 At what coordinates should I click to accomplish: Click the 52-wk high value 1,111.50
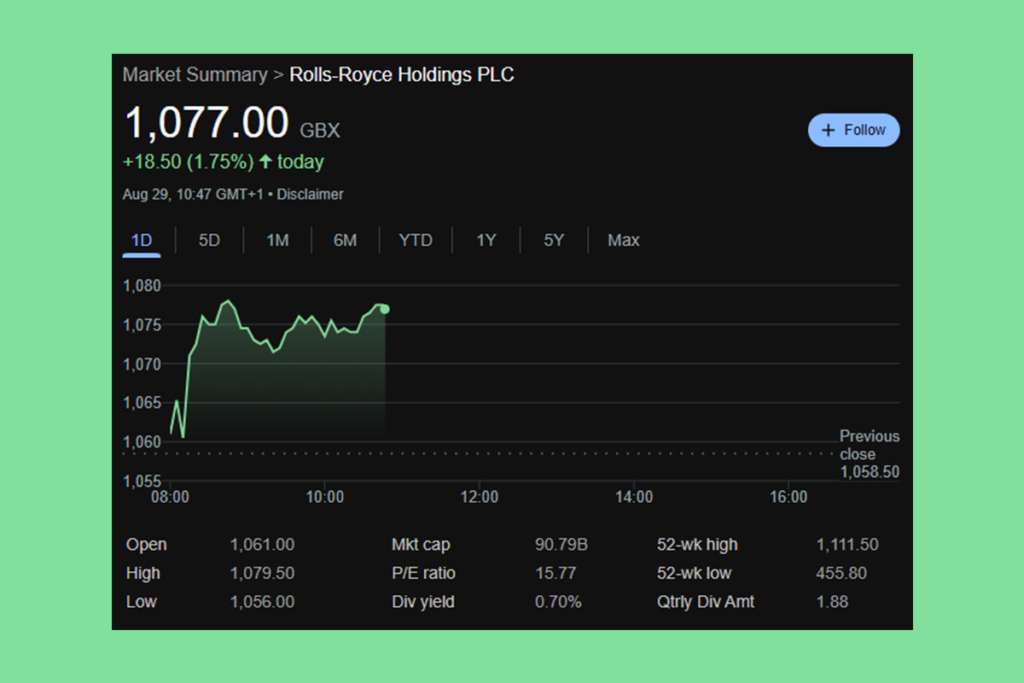847,545
